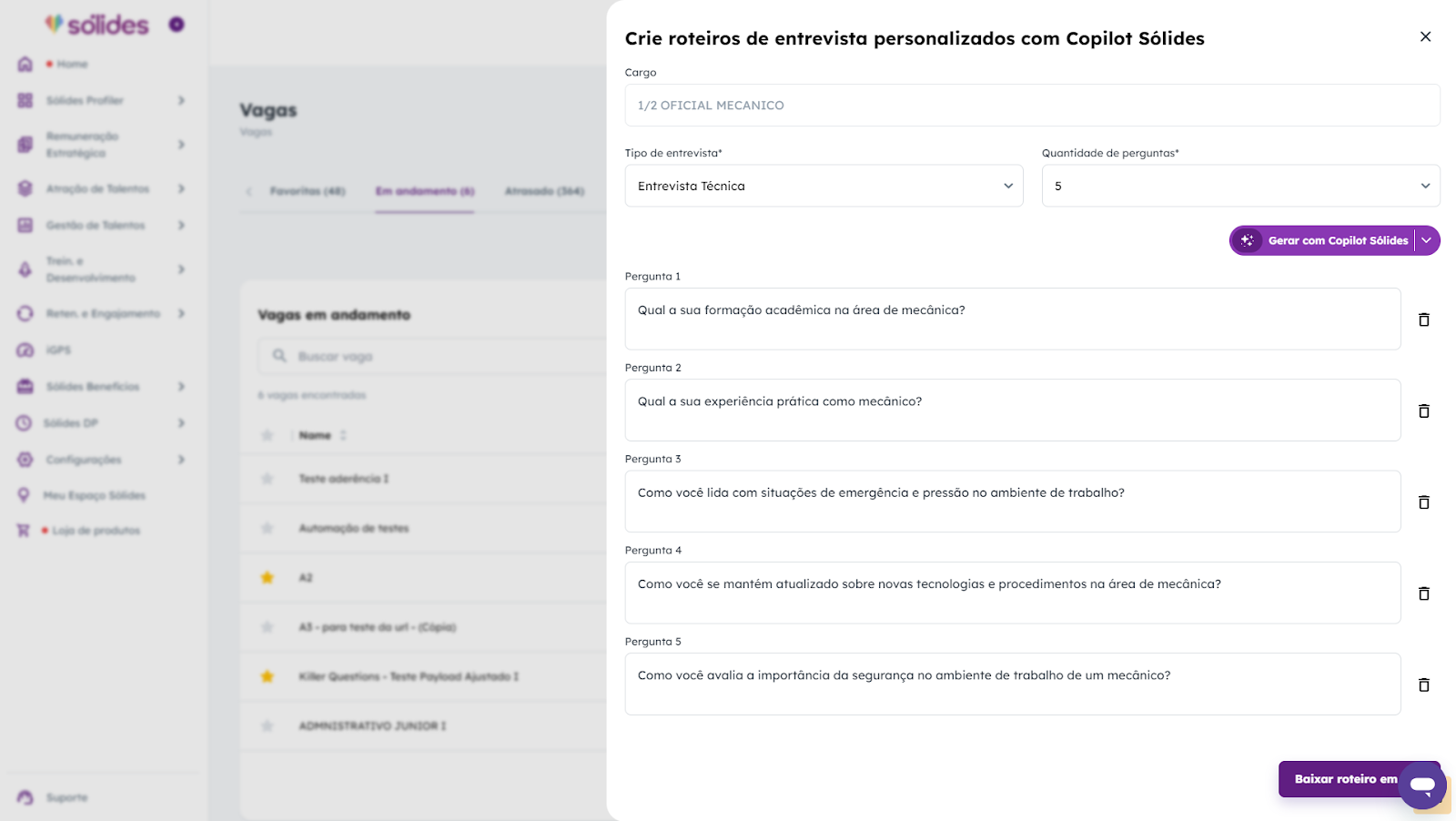Expand the Gestão de Talentos chevron
The image size is (1456, 821).
point(181,225)
